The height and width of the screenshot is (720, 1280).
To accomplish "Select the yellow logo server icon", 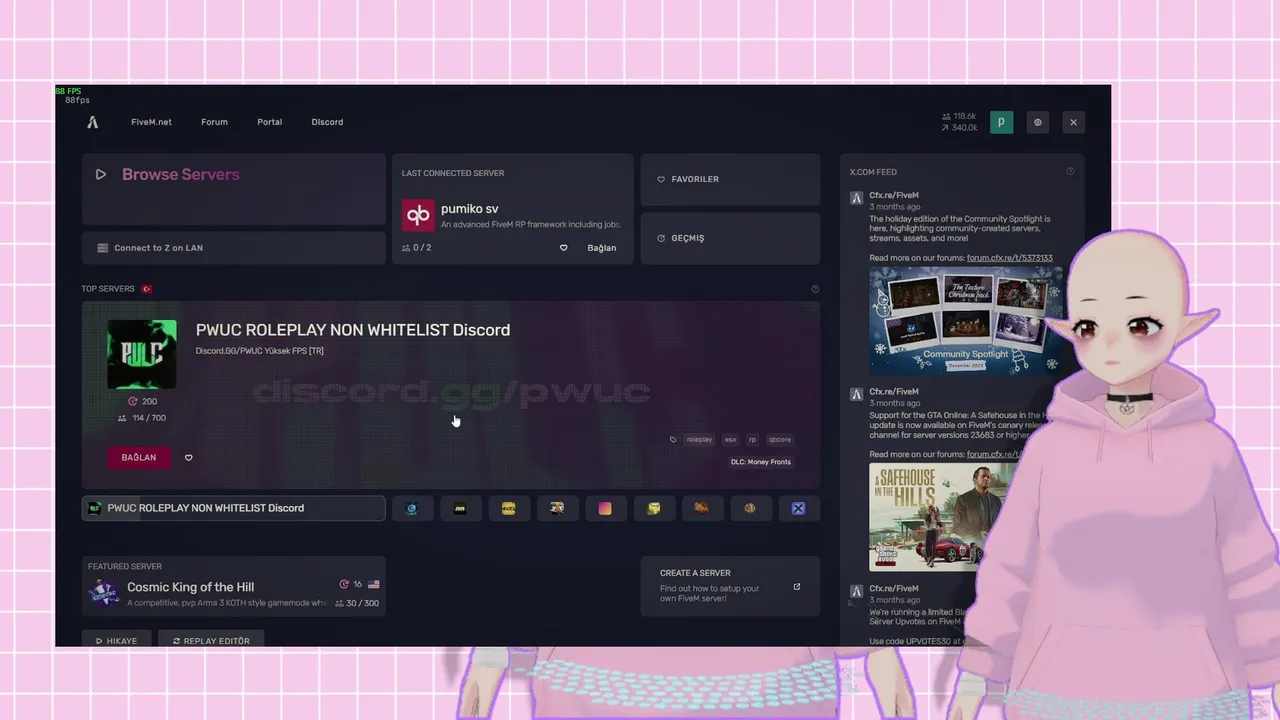I will click(508, 508).
